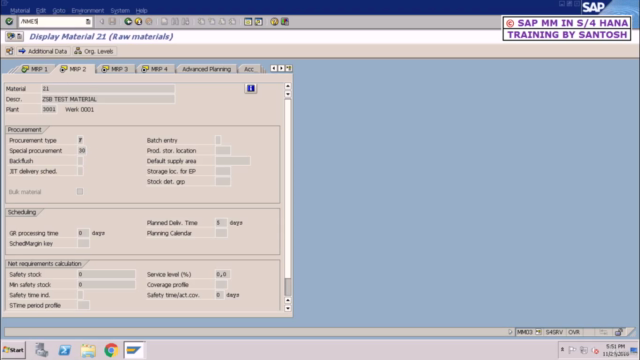Viewport: 640px width, 360px height.
Task: Click the Additional Data button
Action: point(43,51)
